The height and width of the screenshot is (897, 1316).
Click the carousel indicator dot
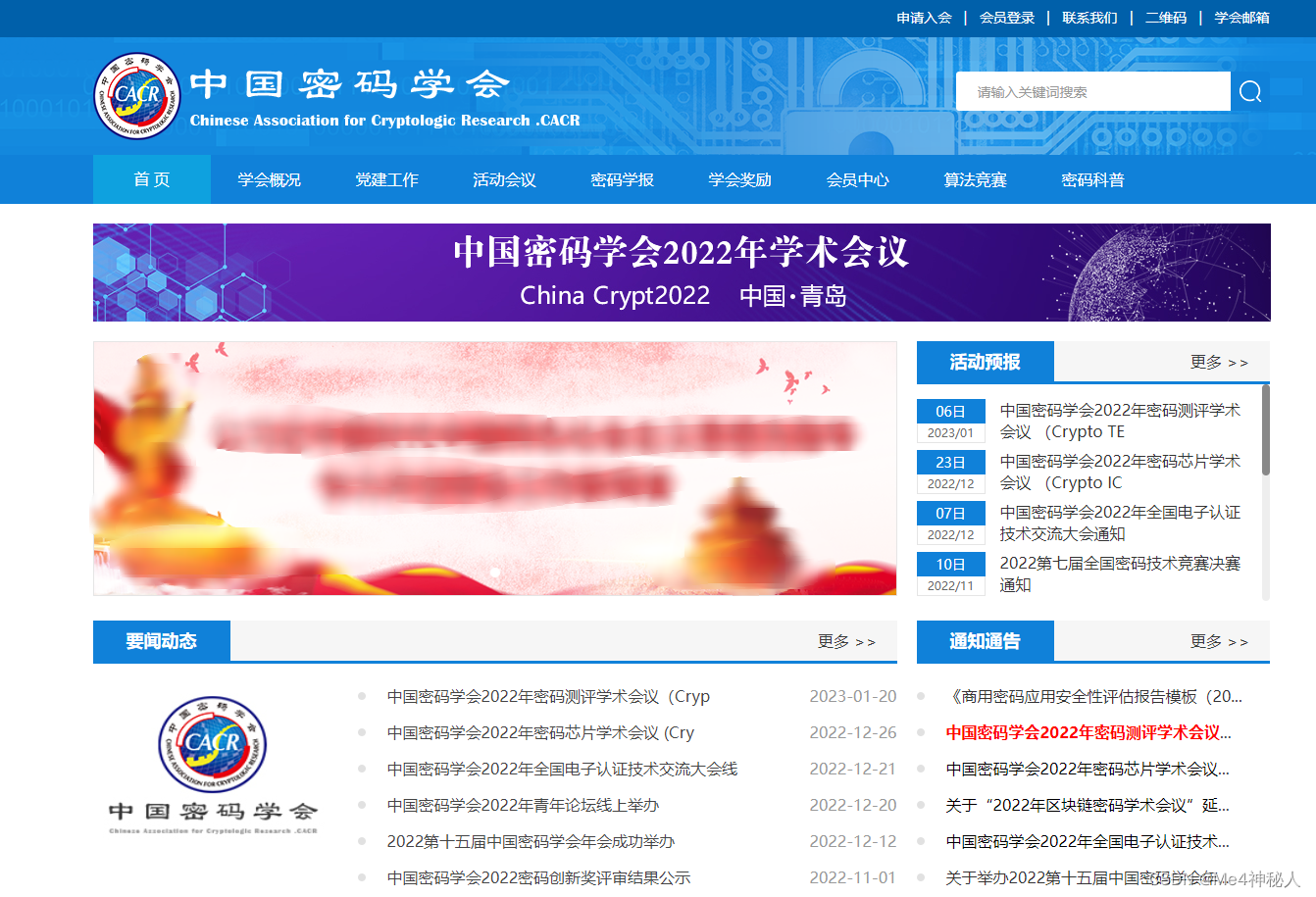(x=495, y=573)
